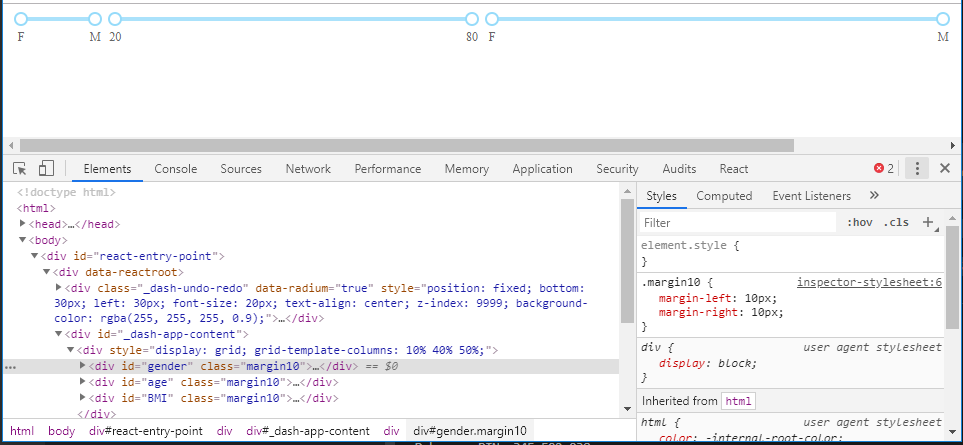
Task: Collapse the body element node
Action: coord(23,240)
